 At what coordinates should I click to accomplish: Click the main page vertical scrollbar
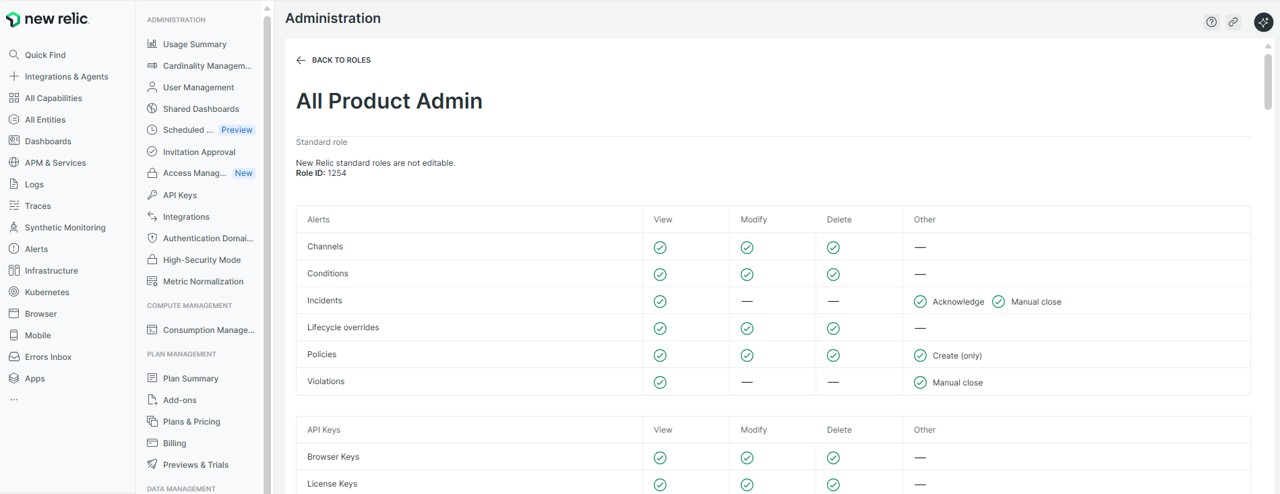1268,80
